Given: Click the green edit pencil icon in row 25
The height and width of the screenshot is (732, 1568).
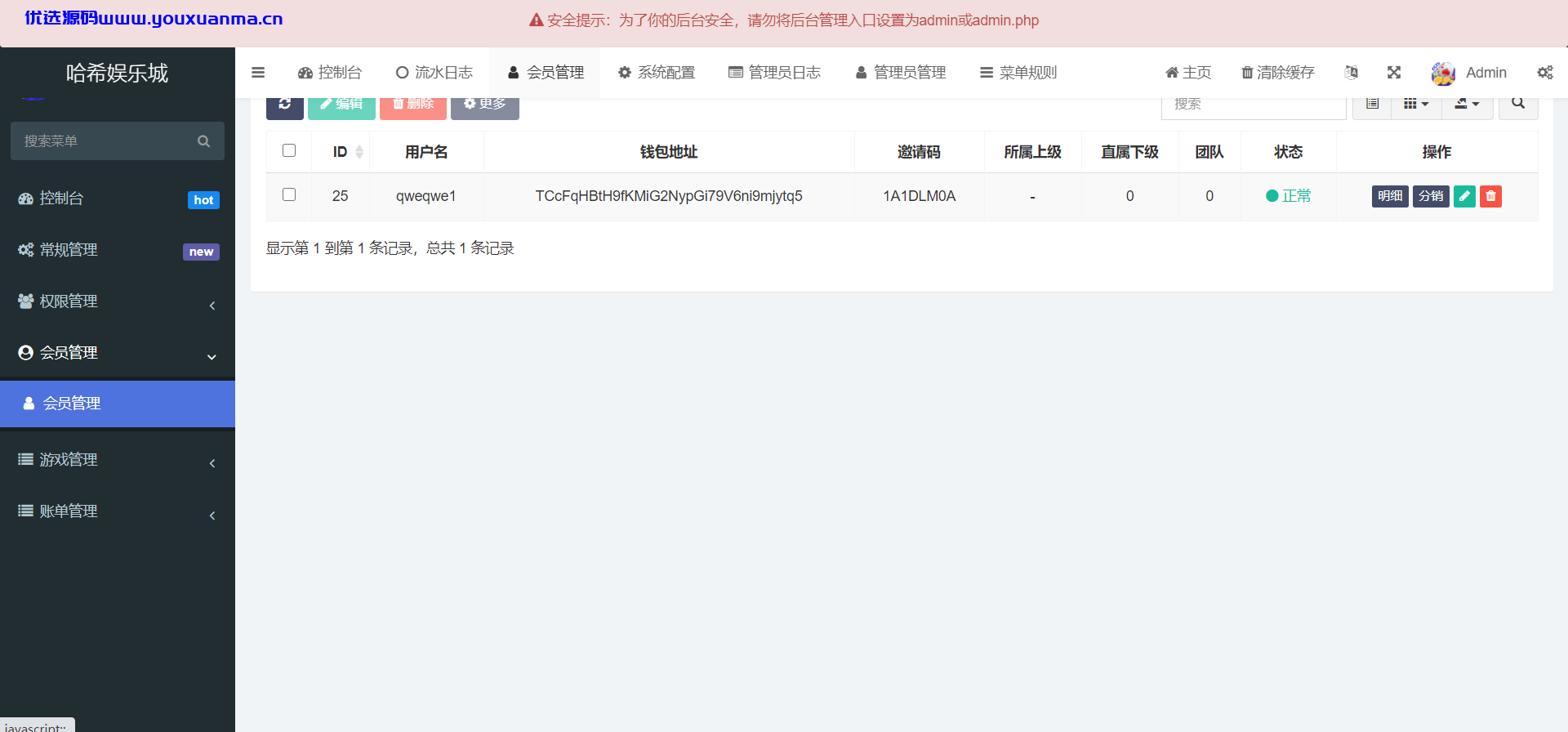Looking at the screenshot, I should [x=1464, y=196].
